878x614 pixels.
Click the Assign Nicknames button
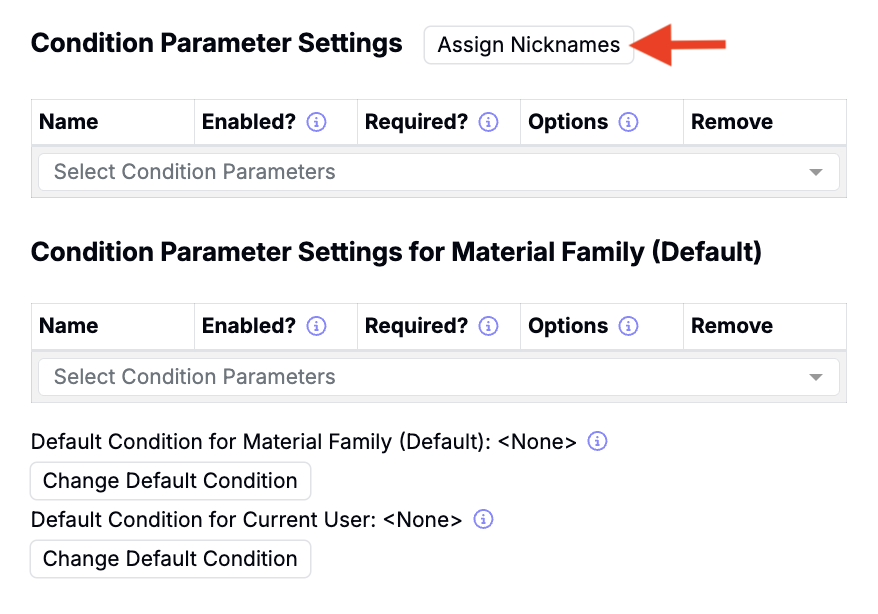(x=529, y=45)
